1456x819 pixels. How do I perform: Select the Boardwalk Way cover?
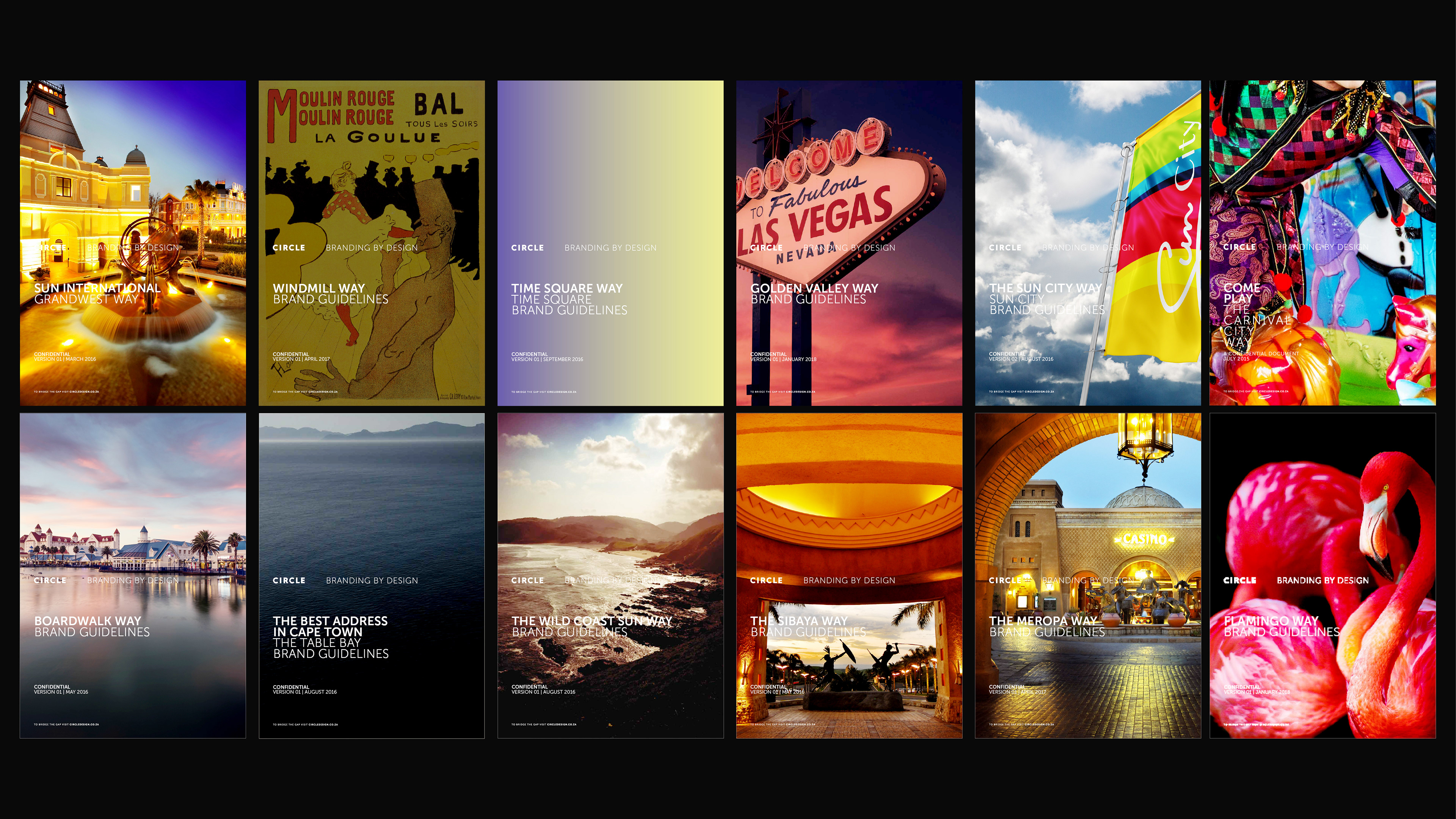click(133, 576)
